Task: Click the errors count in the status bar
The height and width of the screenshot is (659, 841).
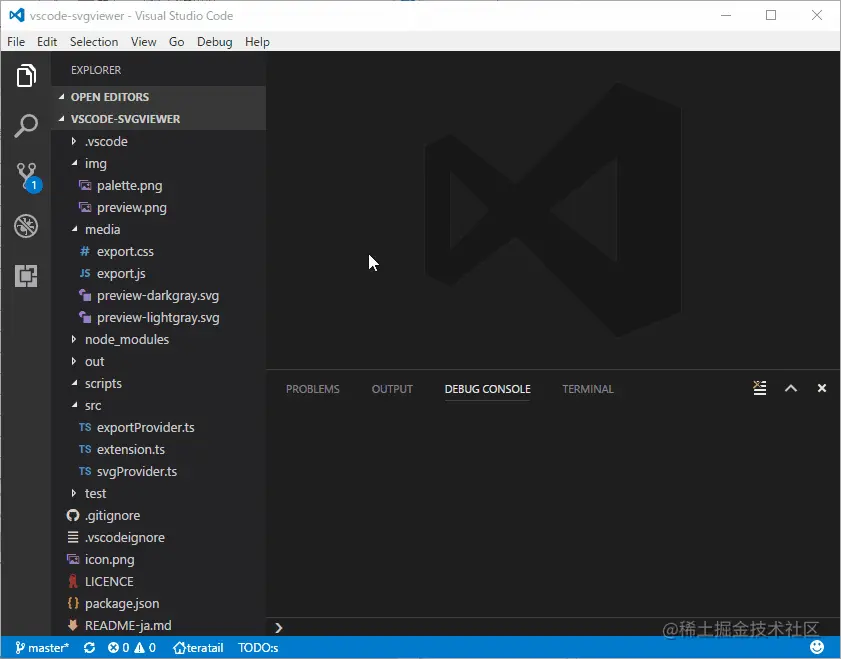Action: click(x=119, y=648)
